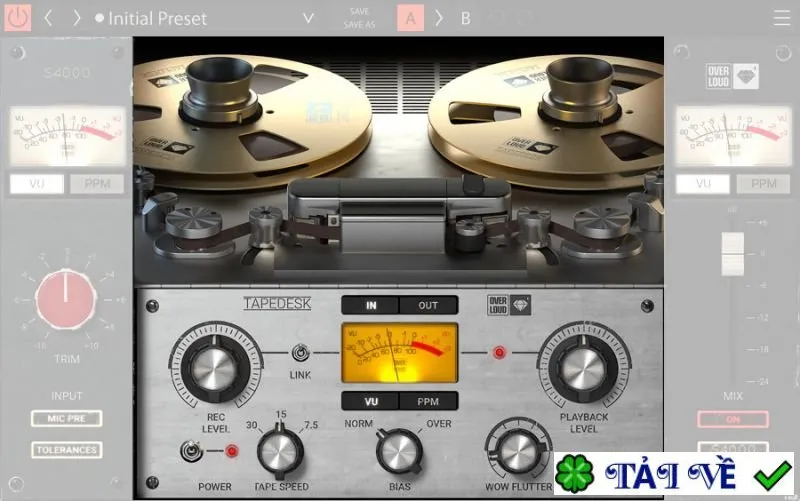Click the MIX fader handle
Viewport: 800px width, 501px height.
[732, 254]
